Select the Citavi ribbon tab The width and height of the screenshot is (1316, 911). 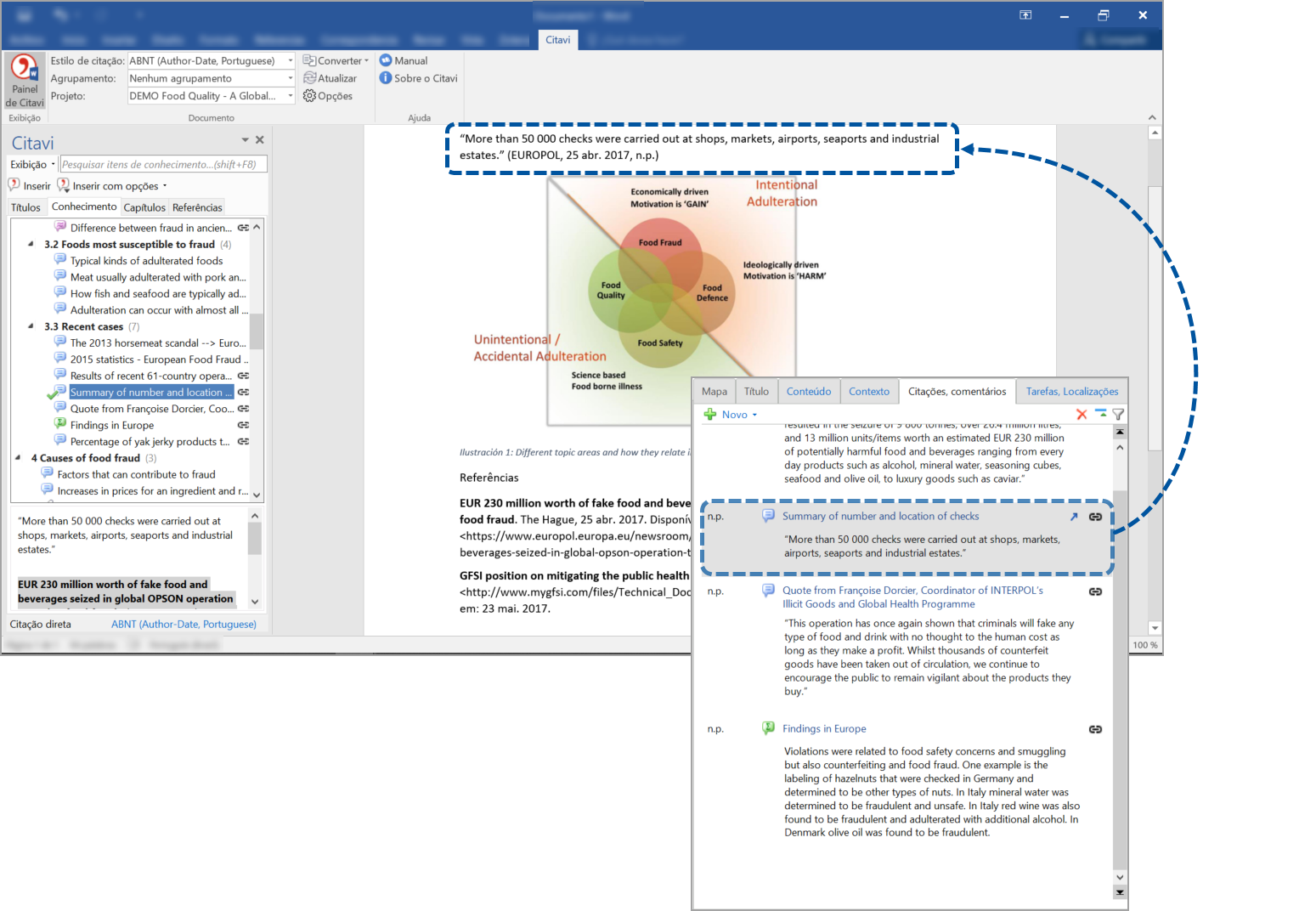click(558, 40)
